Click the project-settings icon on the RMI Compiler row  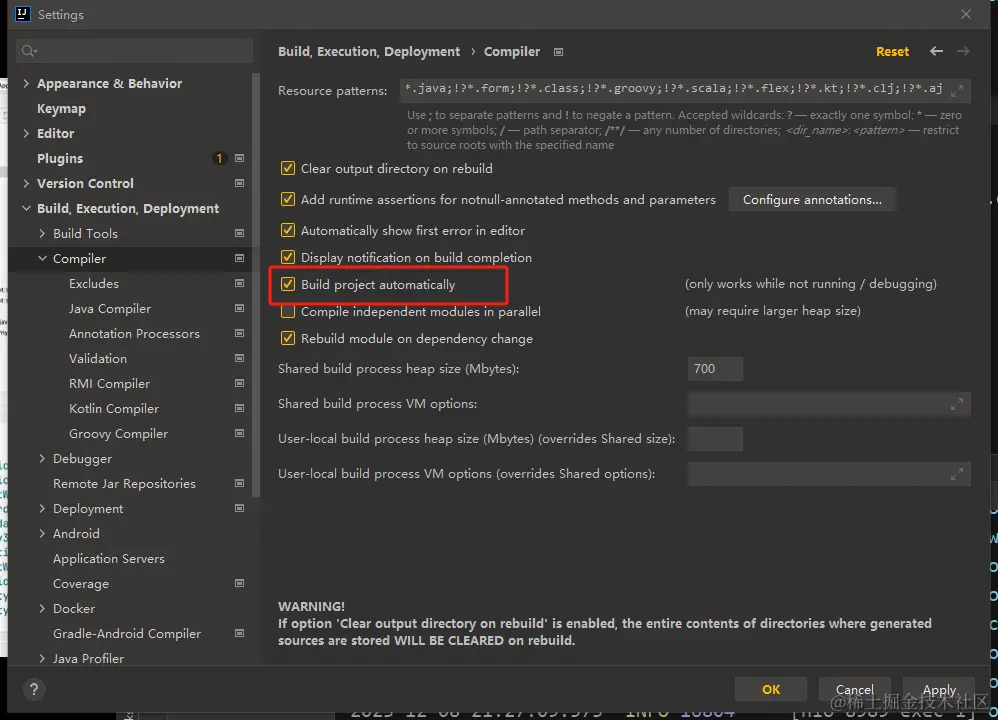pyautogui.click(x=239, y=383)
